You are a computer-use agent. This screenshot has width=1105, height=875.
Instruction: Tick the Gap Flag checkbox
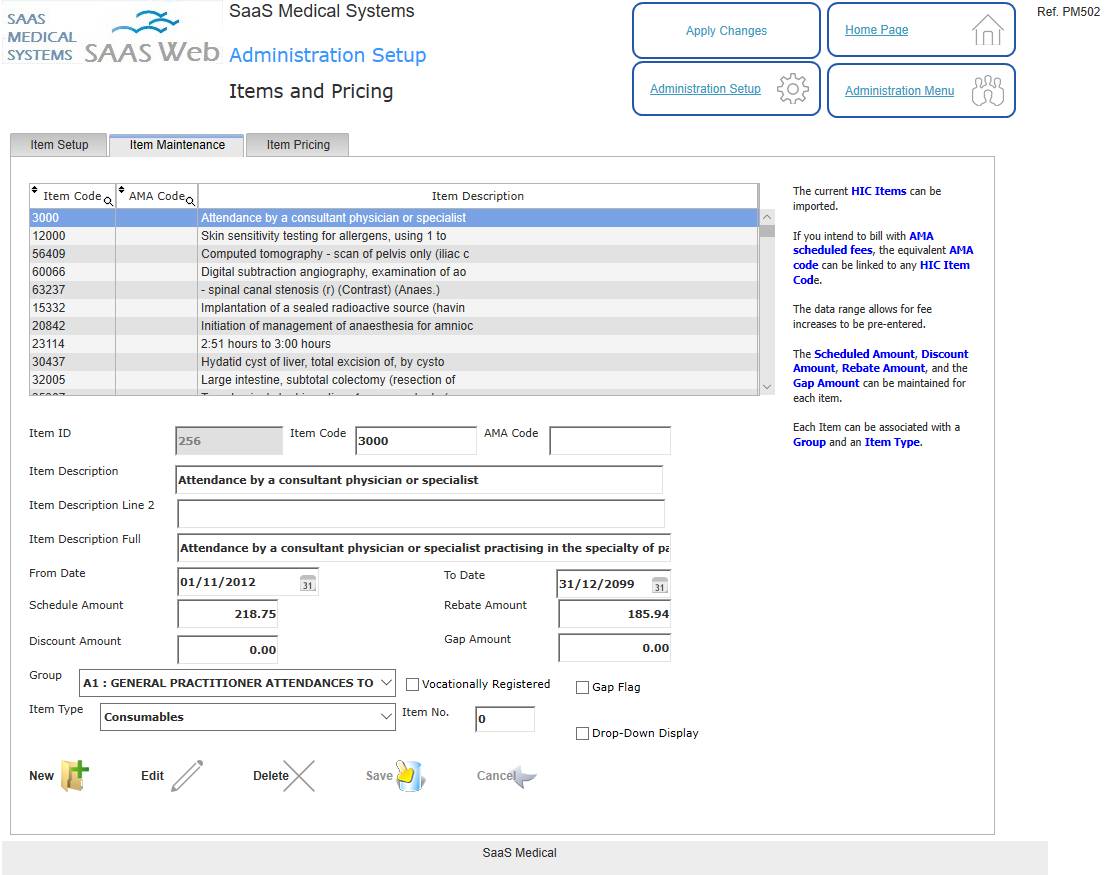tap(583, 688)
